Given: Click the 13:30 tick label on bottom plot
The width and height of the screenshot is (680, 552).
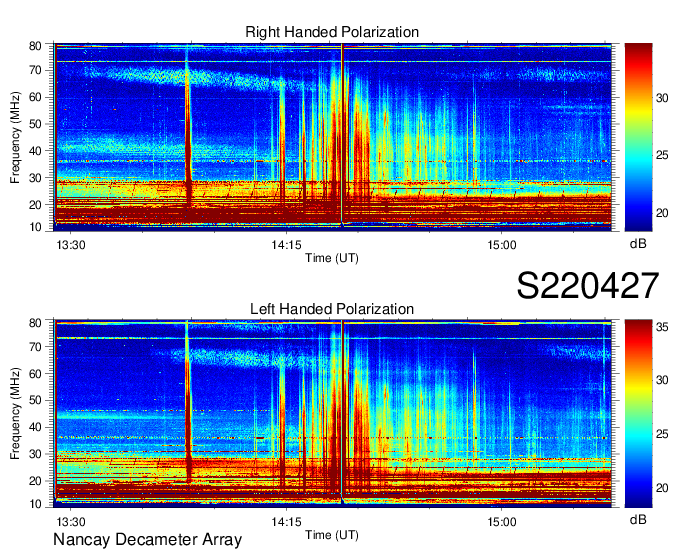Looking at the screenshot, I should [x=71, y=522].
